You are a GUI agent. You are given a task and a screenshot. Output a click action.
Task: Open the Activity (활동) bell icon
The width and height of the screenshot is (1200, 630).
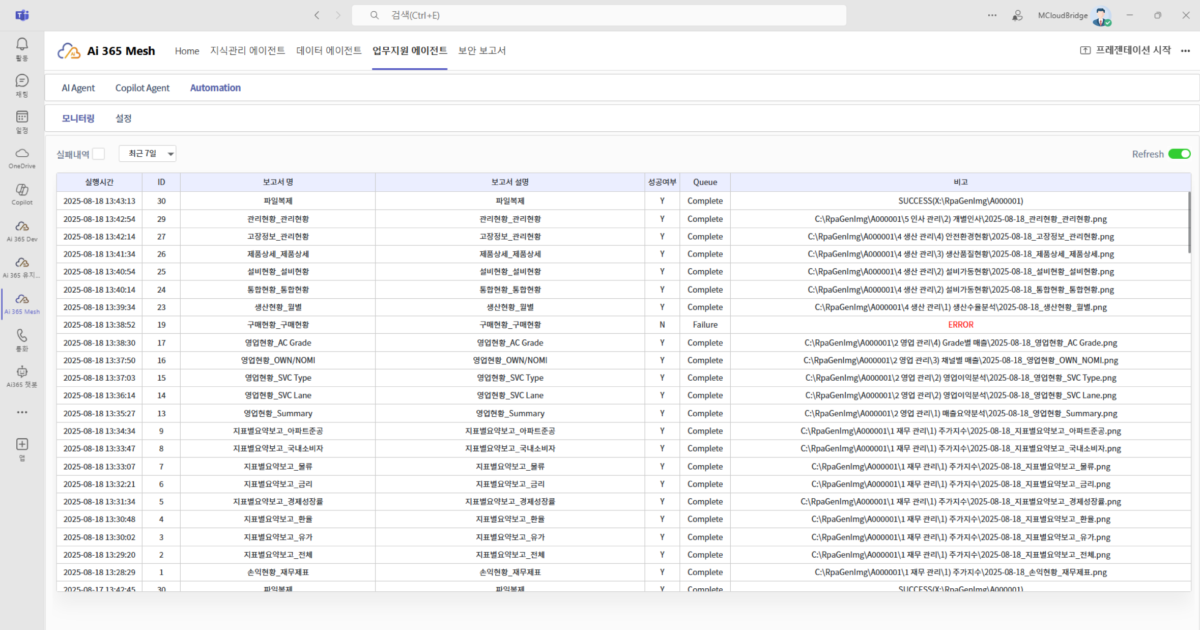[x=22, y=45]
